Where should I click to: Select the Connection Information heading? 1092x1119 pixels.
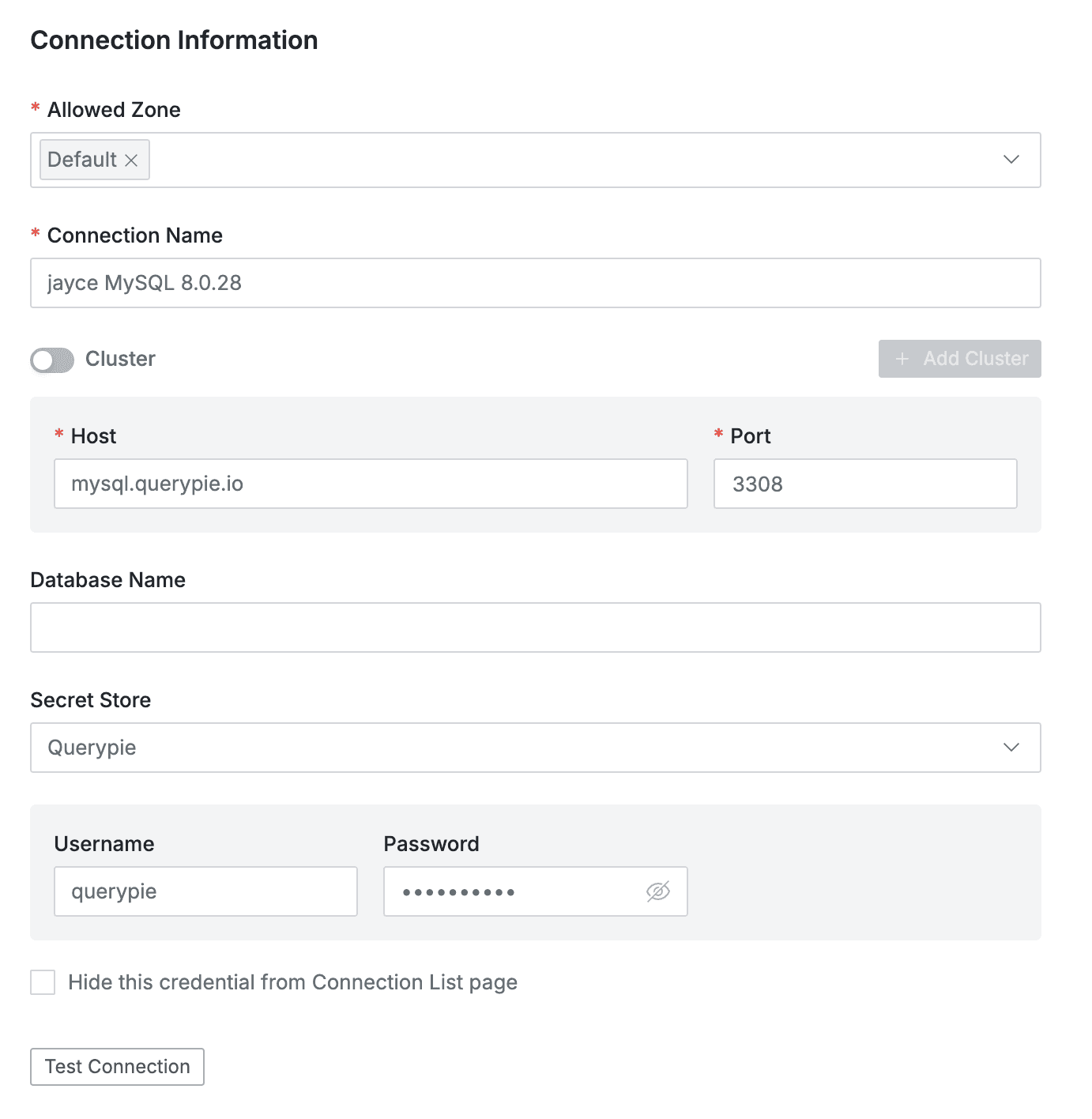coord(173,39)
